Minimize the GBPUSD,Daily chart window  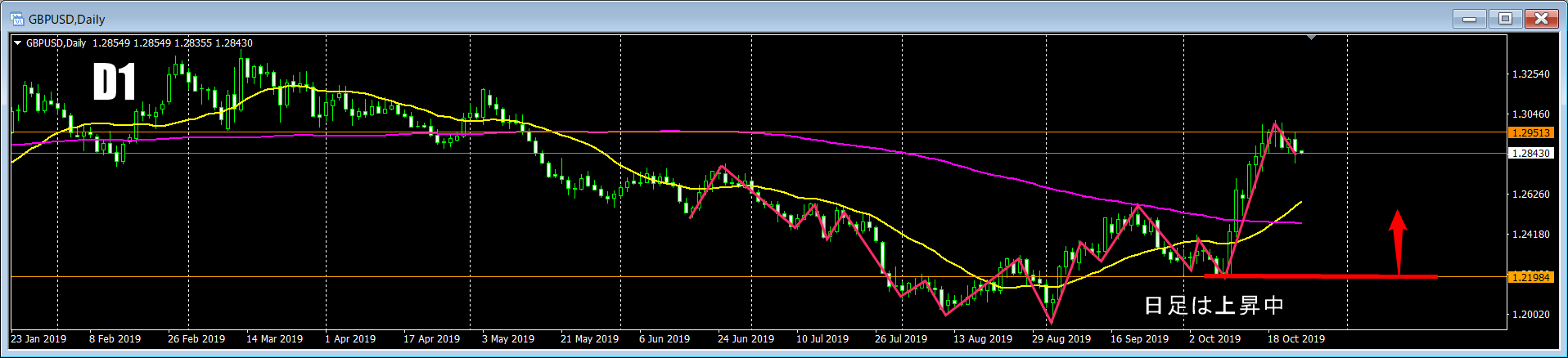[x=1470, y=18]
